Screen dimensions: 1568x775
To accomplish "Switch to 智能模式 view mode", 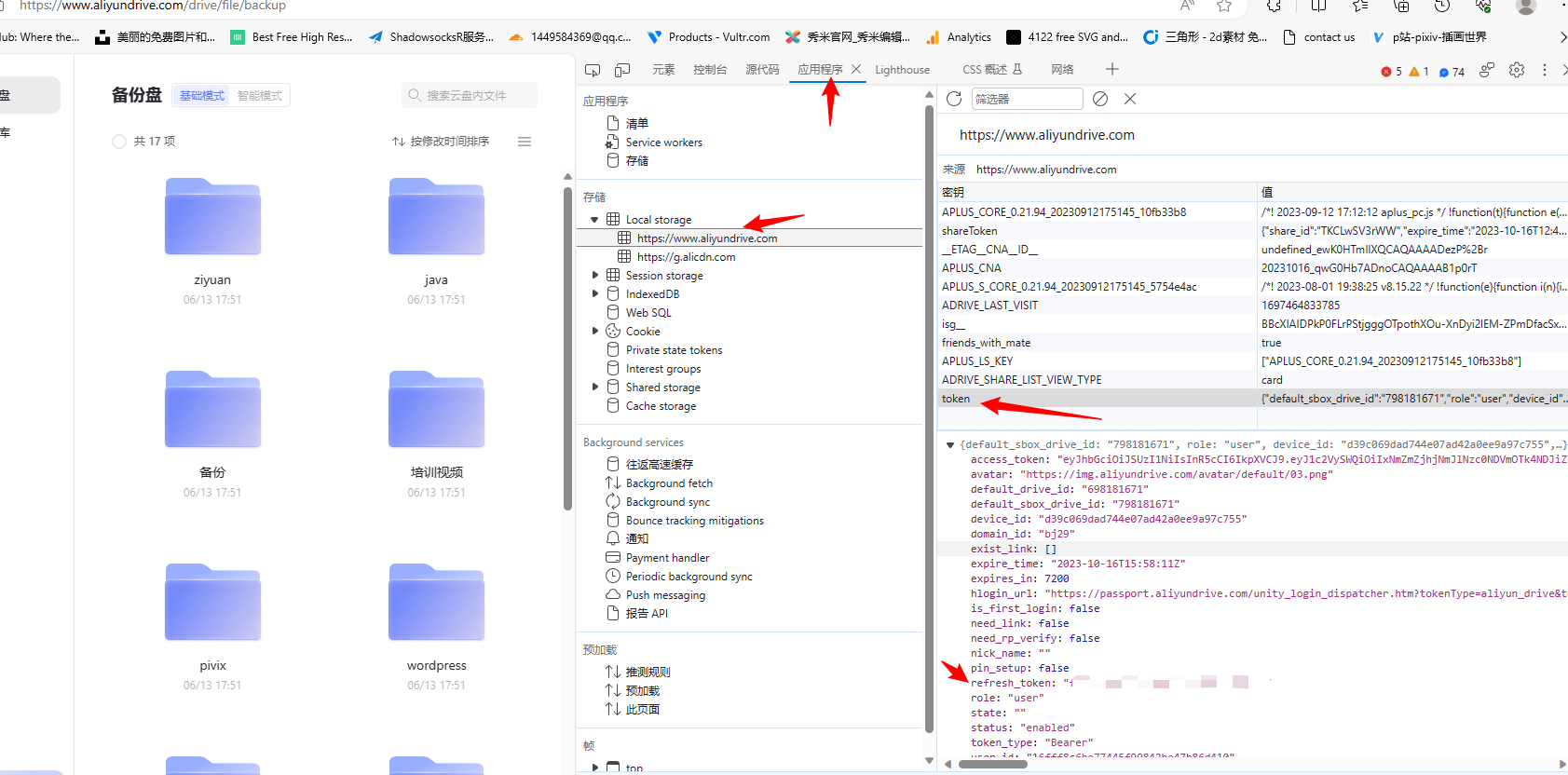I will point(260,96).
